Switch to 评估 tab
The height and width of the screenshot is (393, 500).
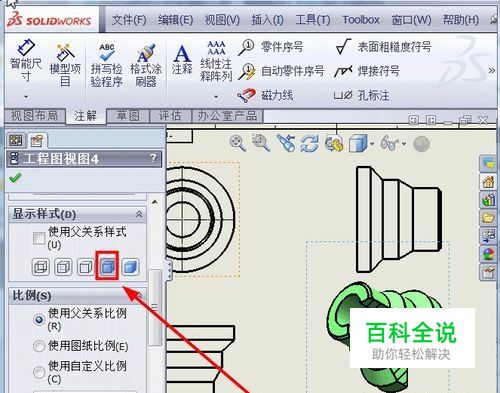[x=170, y=116]
